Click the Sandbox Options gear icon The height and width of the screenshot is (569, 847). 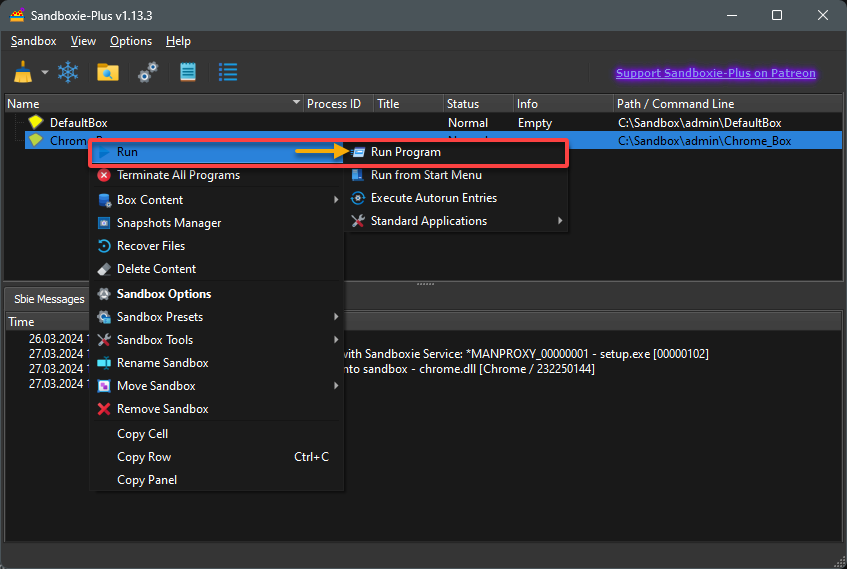point(104,294)
